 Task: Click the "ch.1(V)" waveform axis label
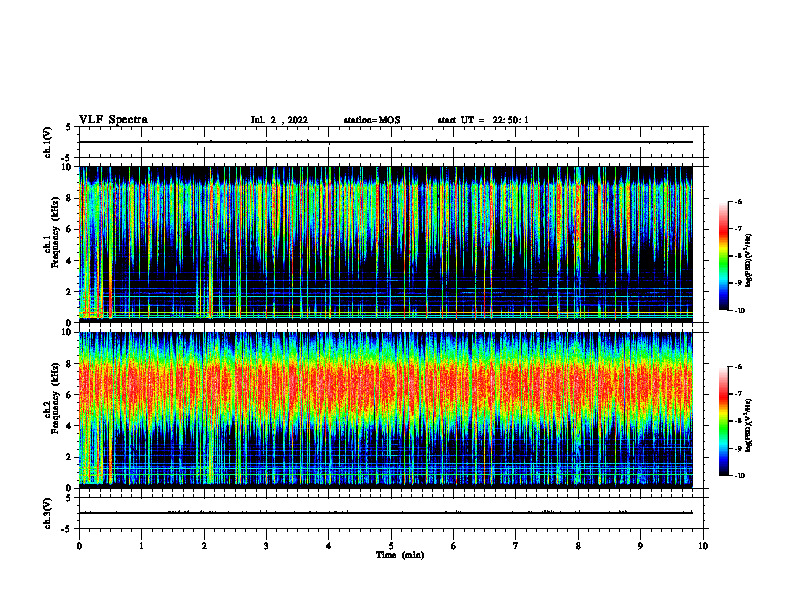click(x=48, y=142)
